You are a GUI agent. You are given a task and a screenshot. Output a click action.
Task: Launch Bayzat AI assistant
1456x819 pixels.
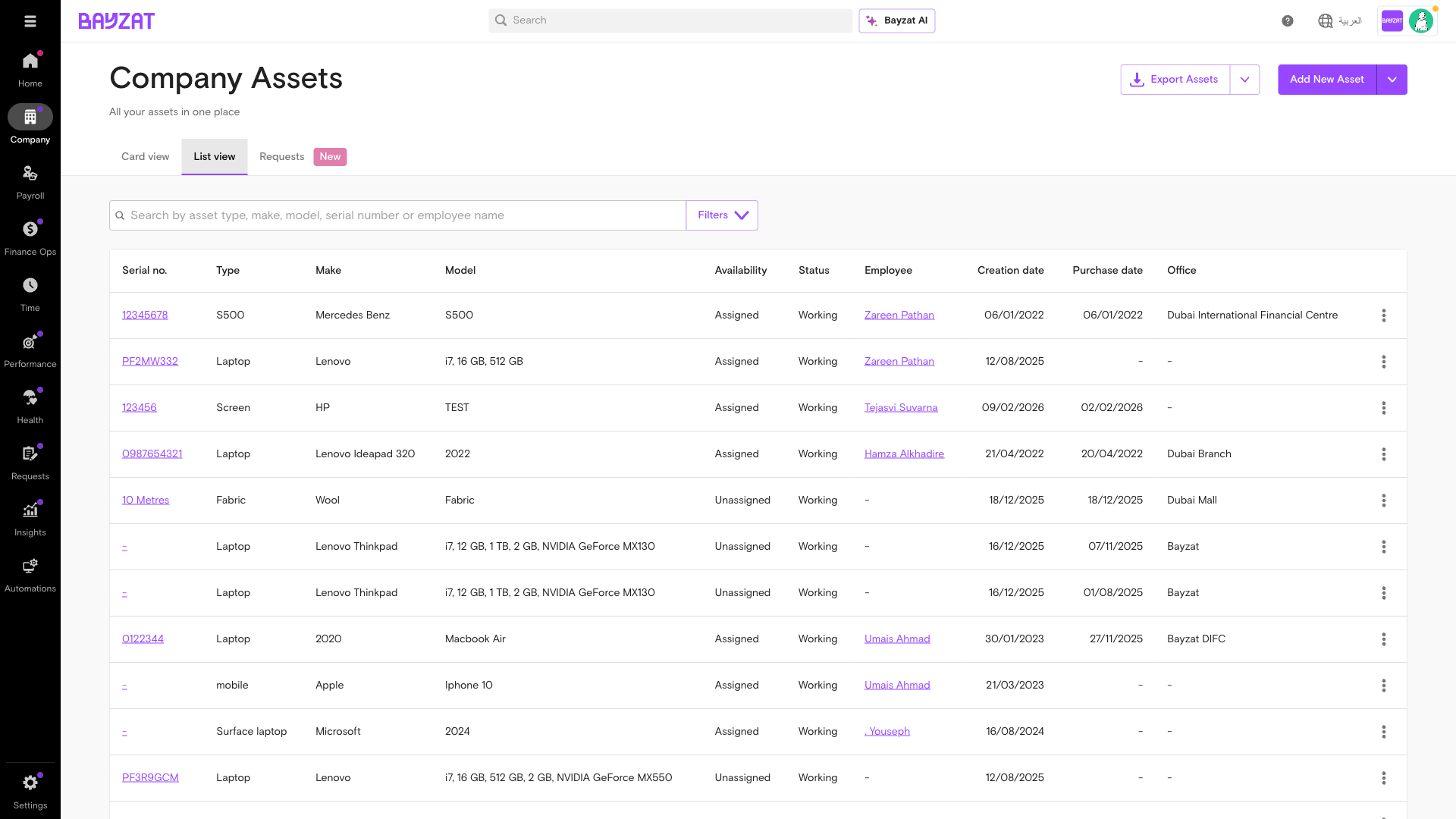click(897, 20)
